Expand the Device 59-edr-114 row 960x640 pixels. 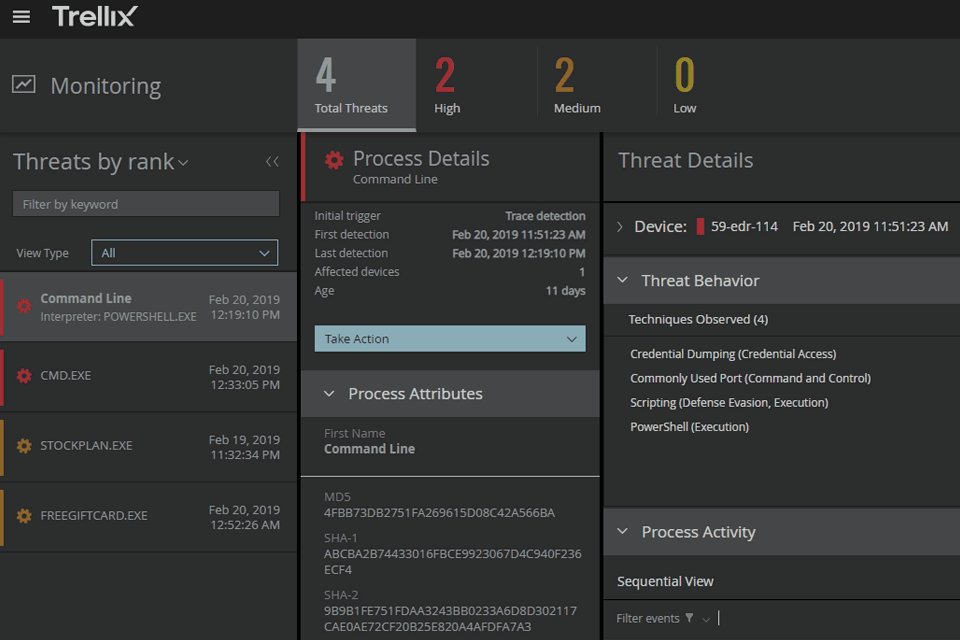click(620, 227)
